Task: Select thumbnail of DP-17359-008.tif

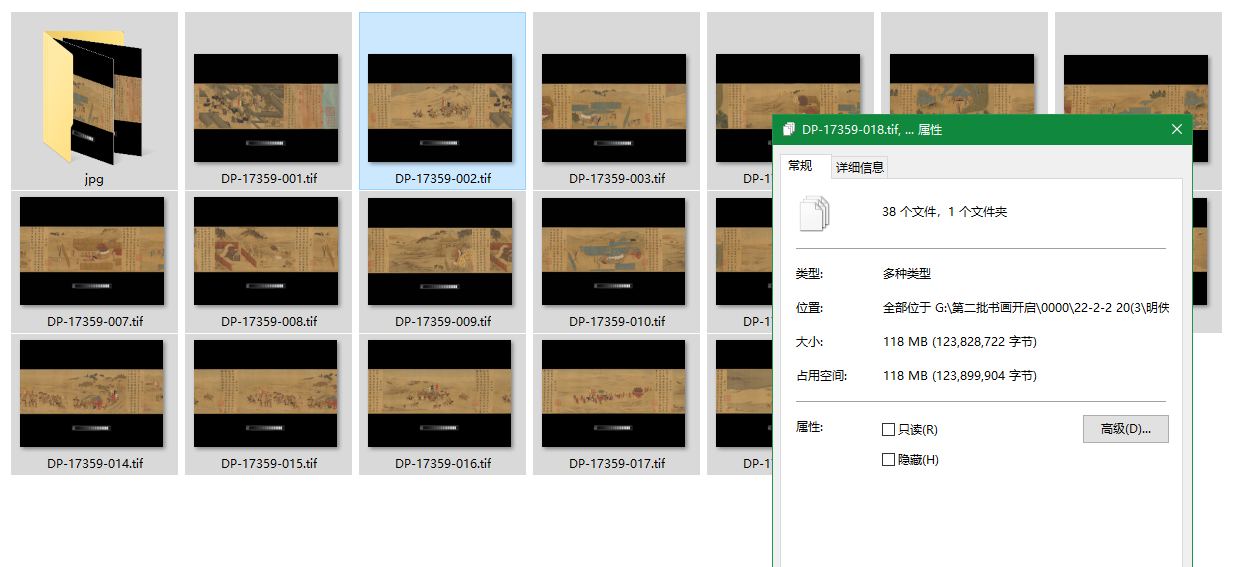Action: pos(266,251)
